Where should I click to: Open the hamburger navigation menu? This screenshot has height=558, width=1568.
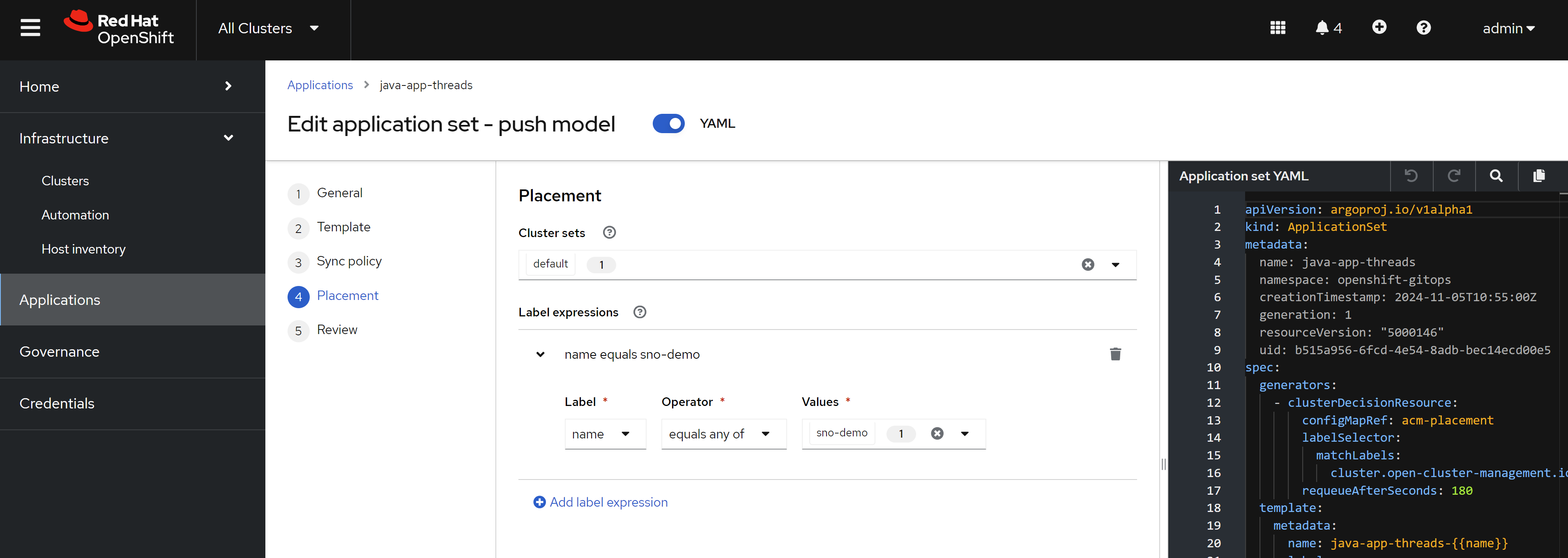pyautogui.click(x=30, y=28)
